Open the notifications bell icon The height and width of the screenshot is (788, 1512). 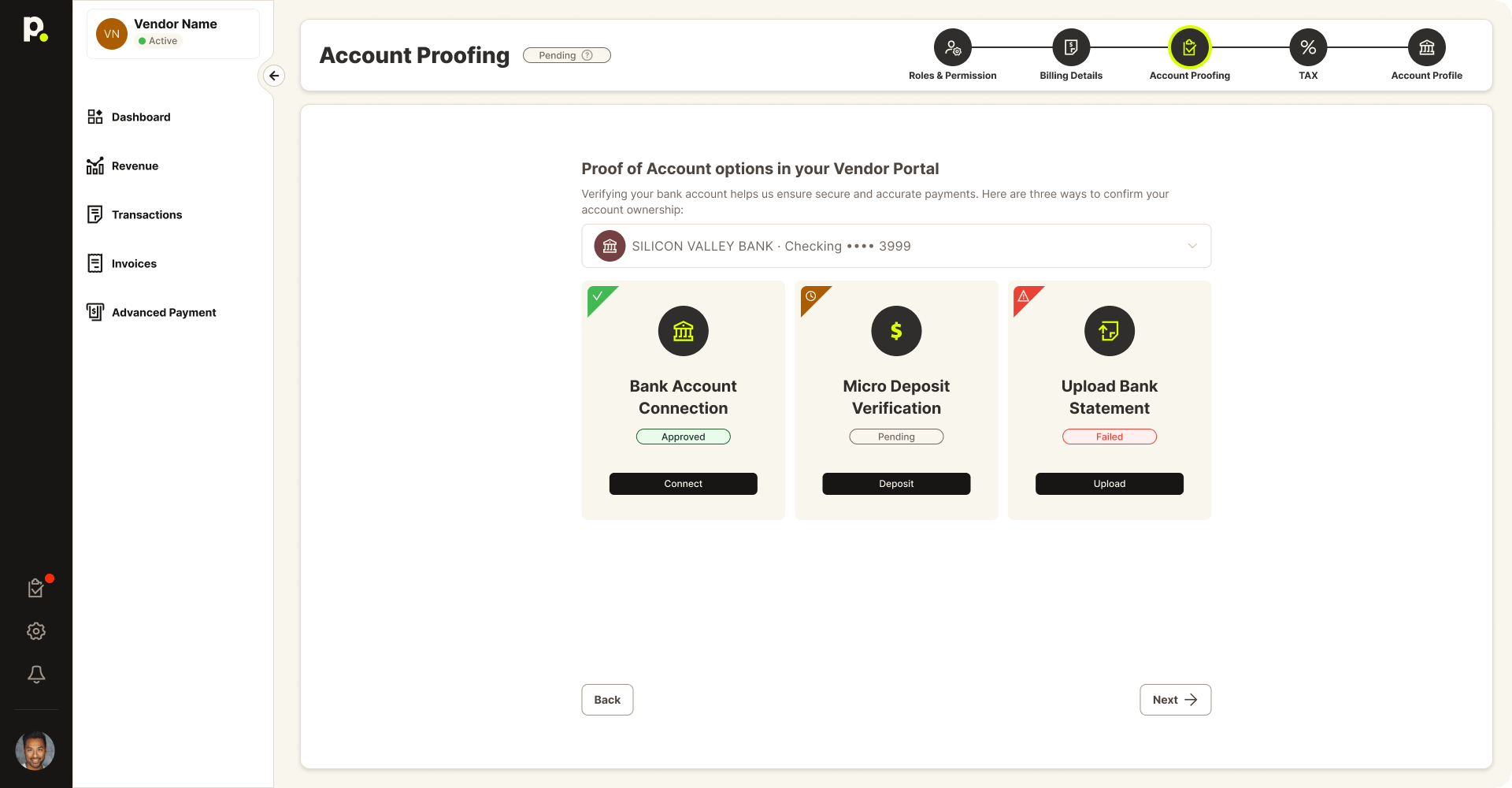(36, 675)
